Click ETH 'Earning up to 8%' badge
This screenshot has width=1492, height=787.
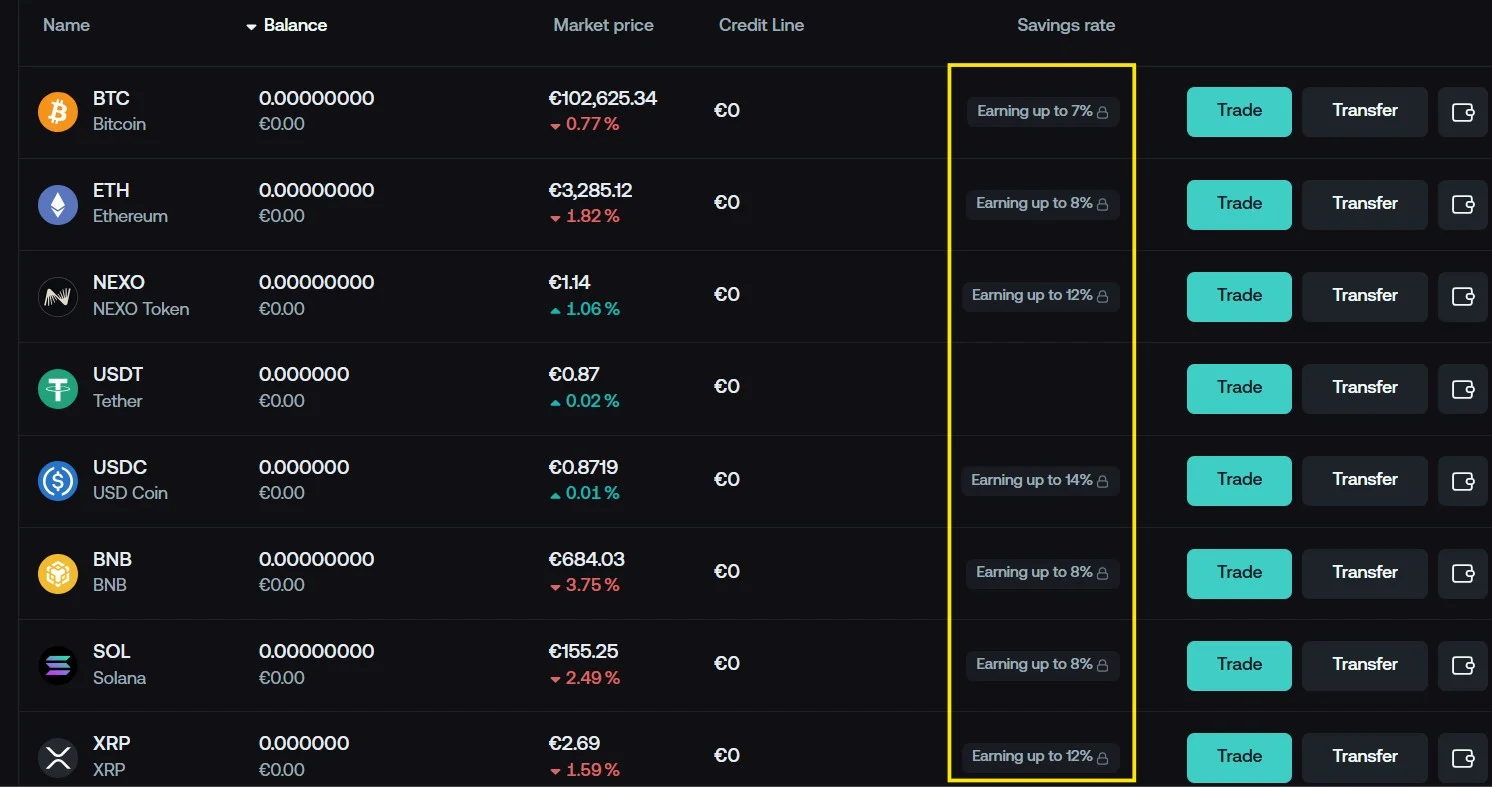point(1042,204)
